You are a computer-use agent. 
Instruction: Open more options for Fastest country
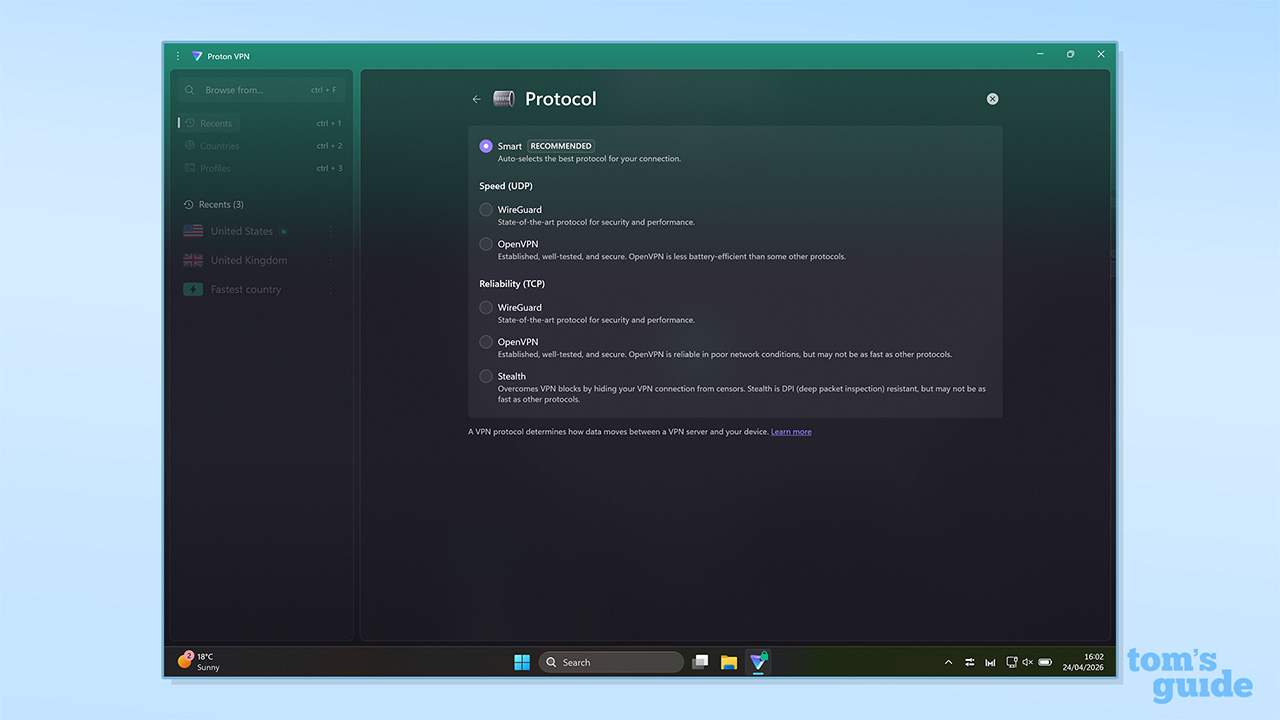pos(331,289)
